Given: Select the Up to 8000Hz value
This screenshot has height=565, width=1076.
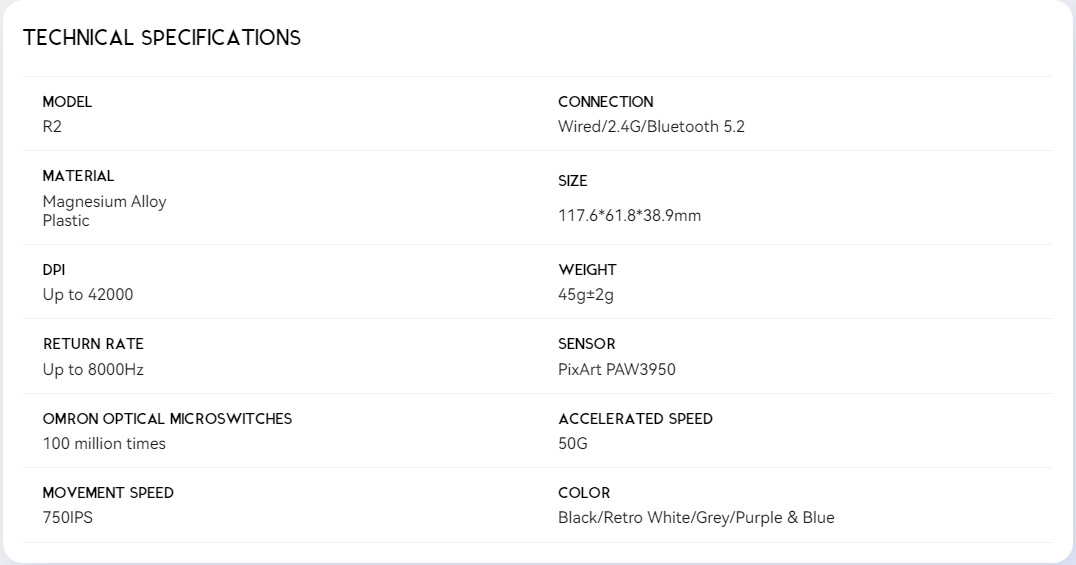Looking at the screenshot, I should (93, 369).
